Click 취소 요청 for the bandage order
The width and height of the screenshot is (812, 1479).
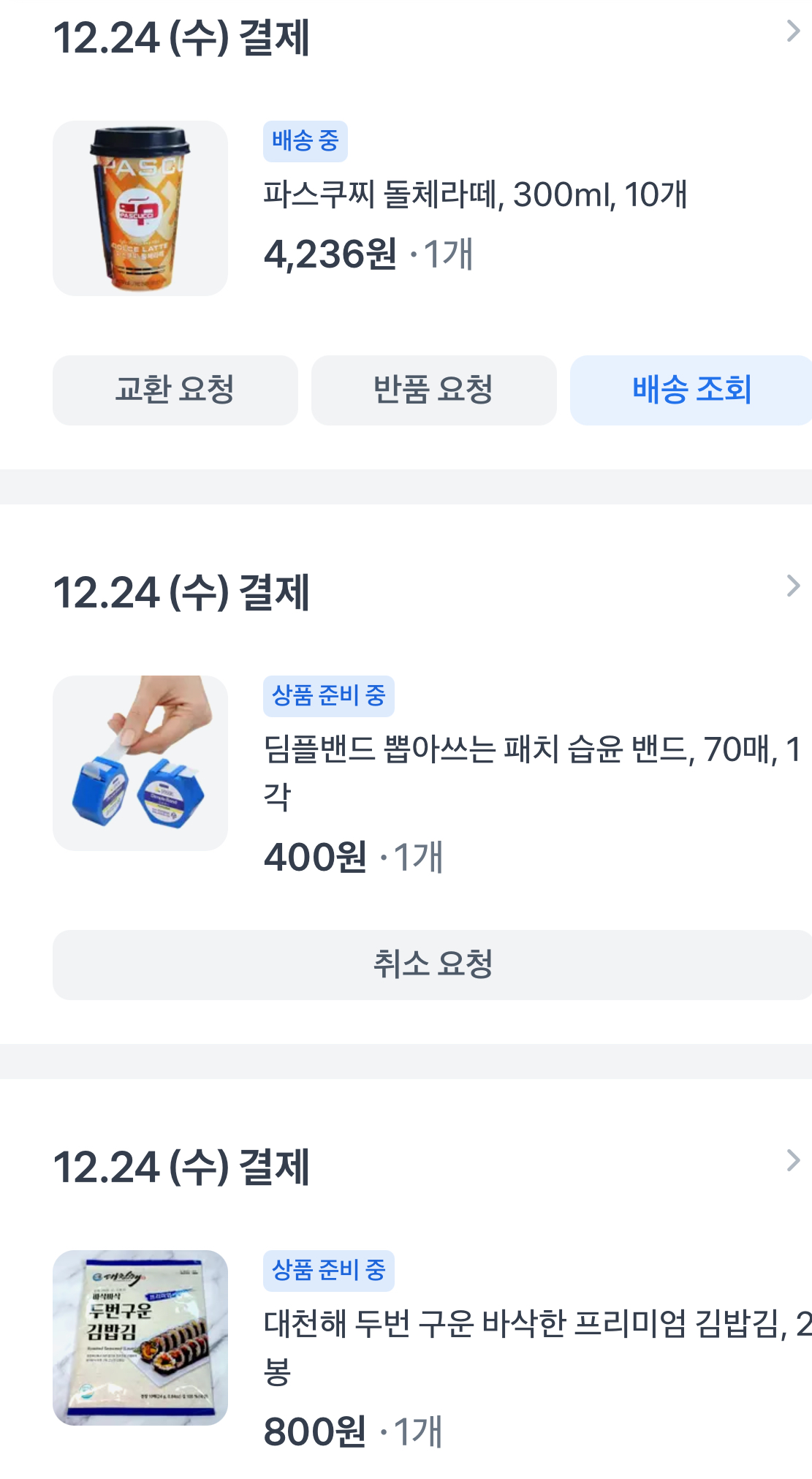point(433,964)
